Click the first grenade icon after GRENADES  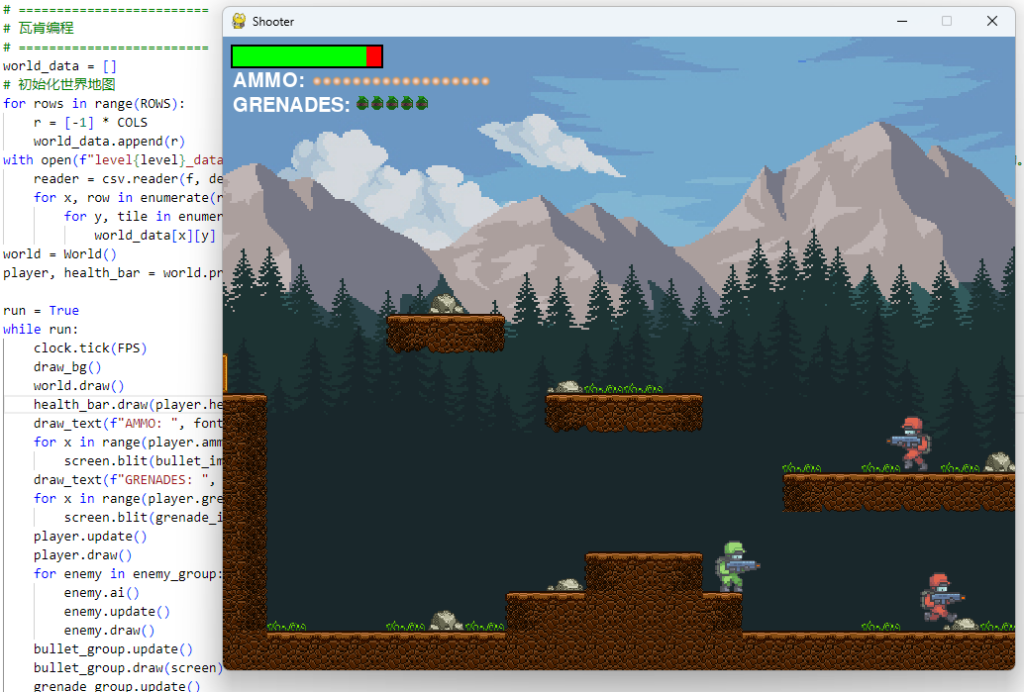363,103
